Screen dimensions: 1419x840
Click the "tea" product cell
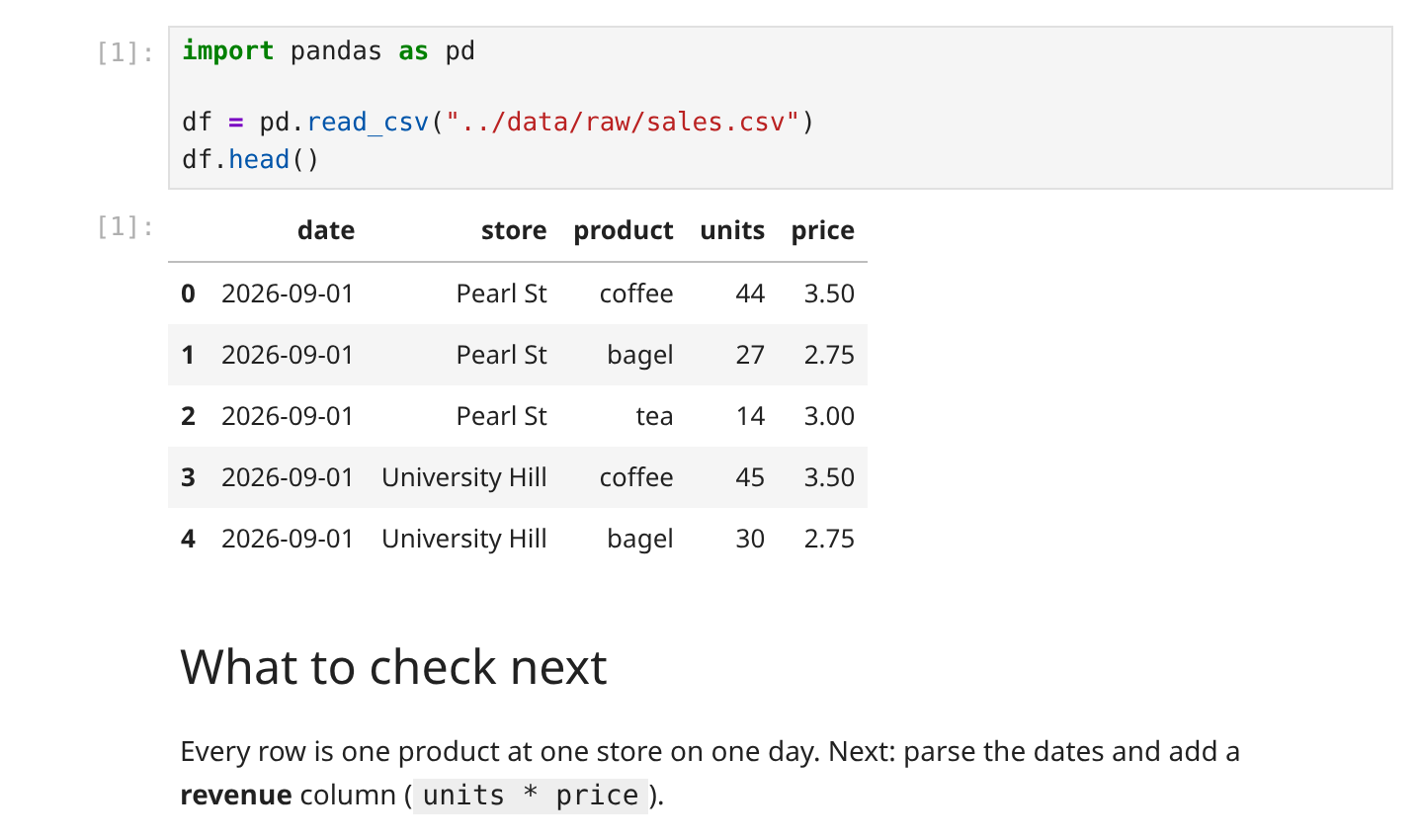coord(654,416)
